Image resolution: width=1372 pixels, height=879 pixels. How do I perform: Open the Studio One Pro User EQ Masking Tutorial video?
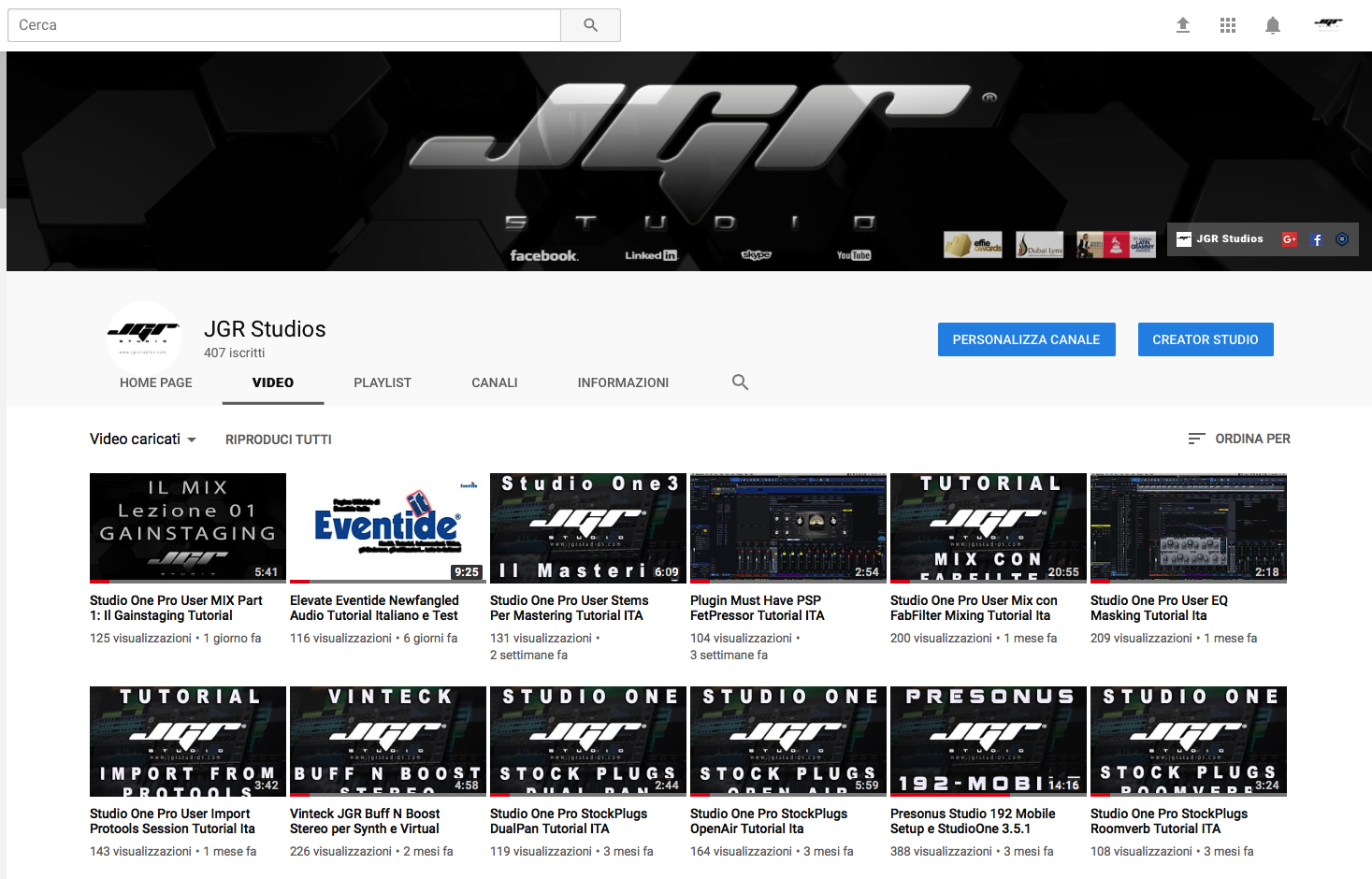[1188, 527]
